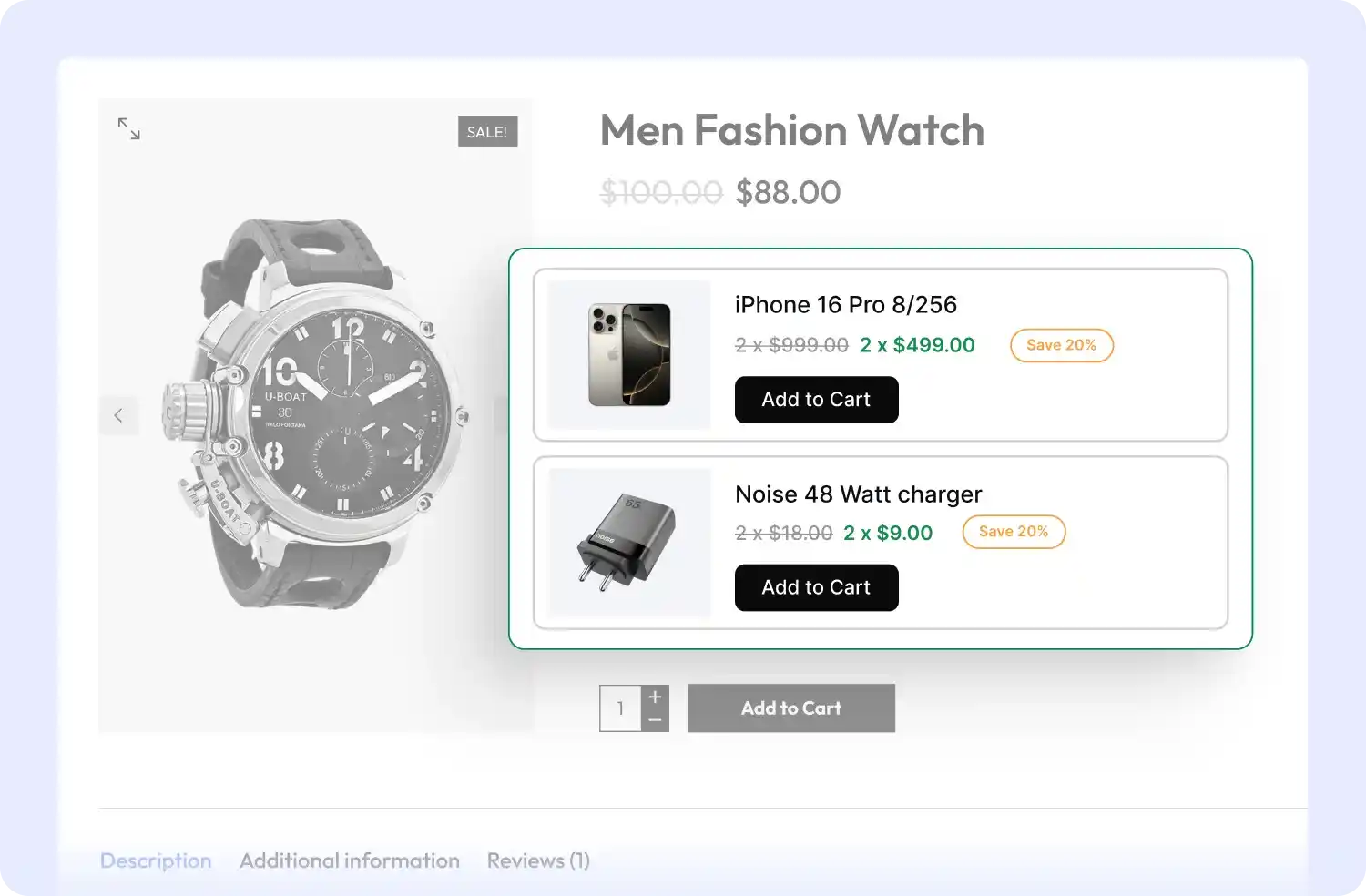Viewport: 1366px width, 896px height.
Task: Click the Noise 48 Watt charger title
Action: (x=858, y=494)
